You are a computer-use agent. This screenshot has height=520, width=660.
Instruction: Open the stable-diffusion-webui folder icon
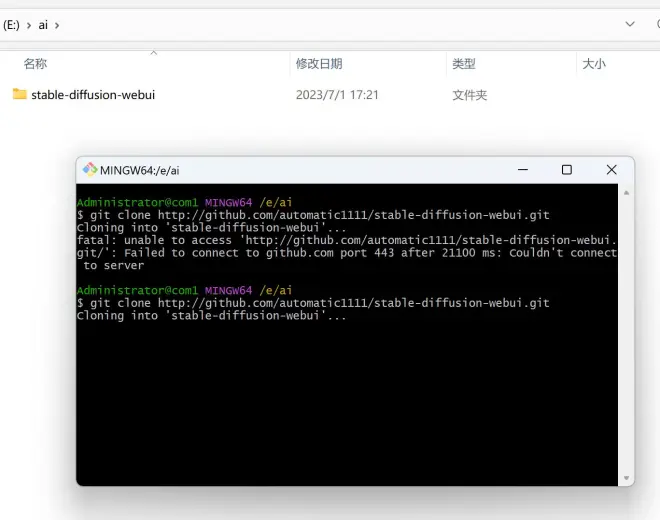(19, 94)
